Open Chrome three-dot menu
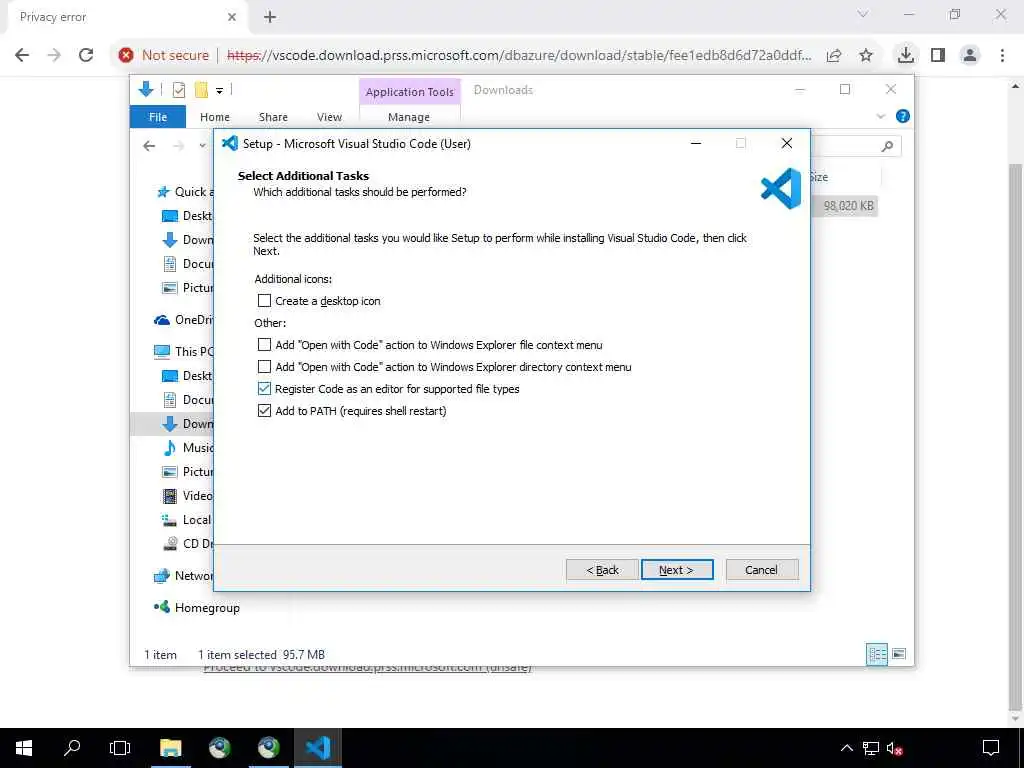This screenshot has width=1024, height=768. [1002, 56]
